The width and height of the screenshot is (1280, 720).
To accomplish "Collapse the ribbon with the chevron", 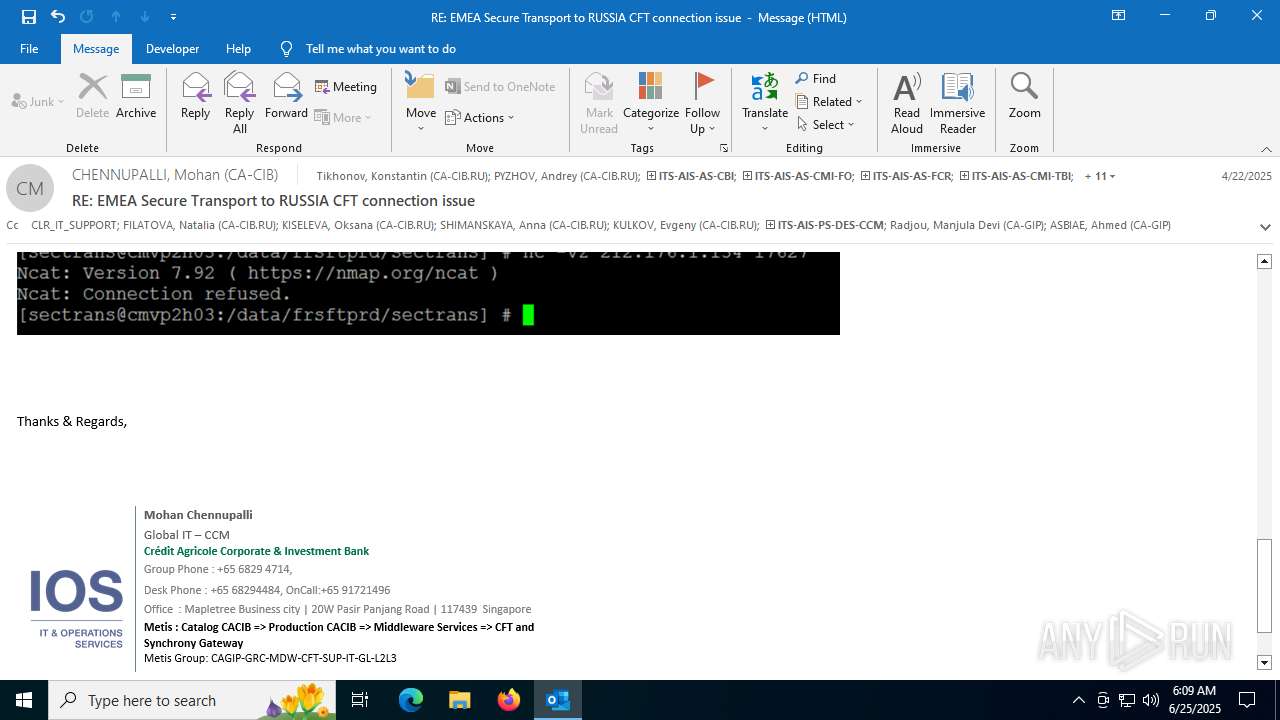I will pos(1266,149).
